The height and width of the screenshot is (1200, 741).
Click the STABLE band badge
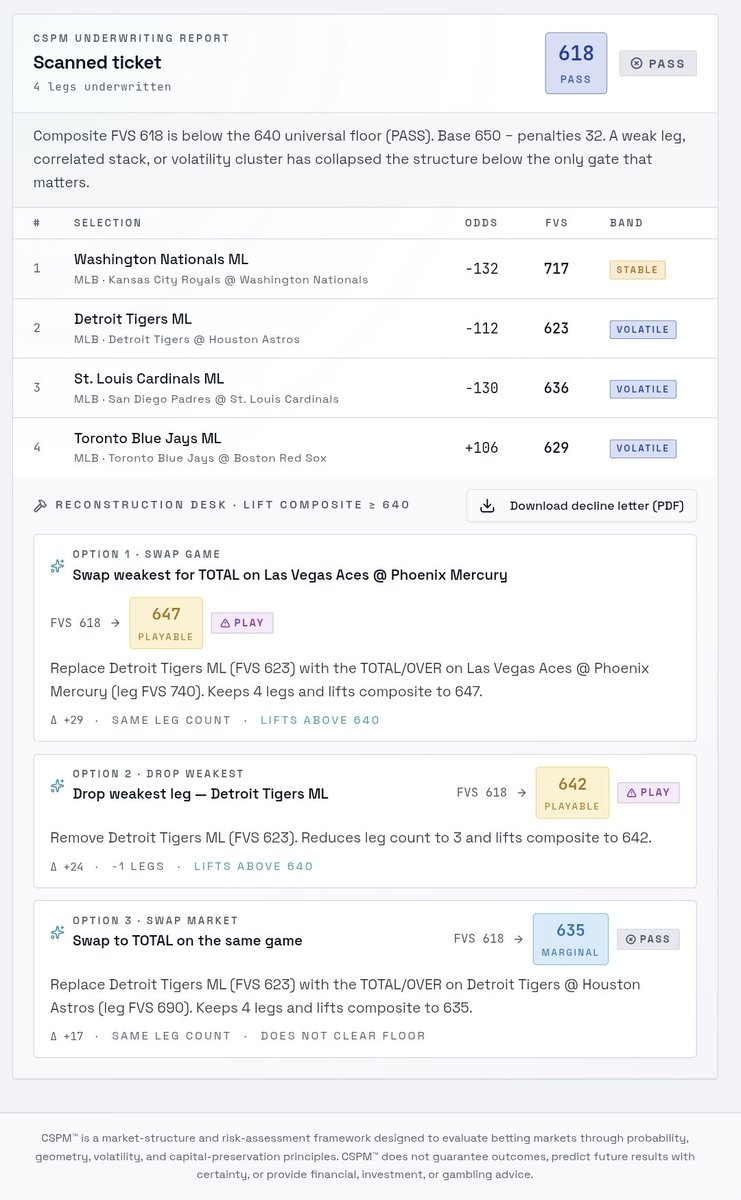(x=637, y=269)
